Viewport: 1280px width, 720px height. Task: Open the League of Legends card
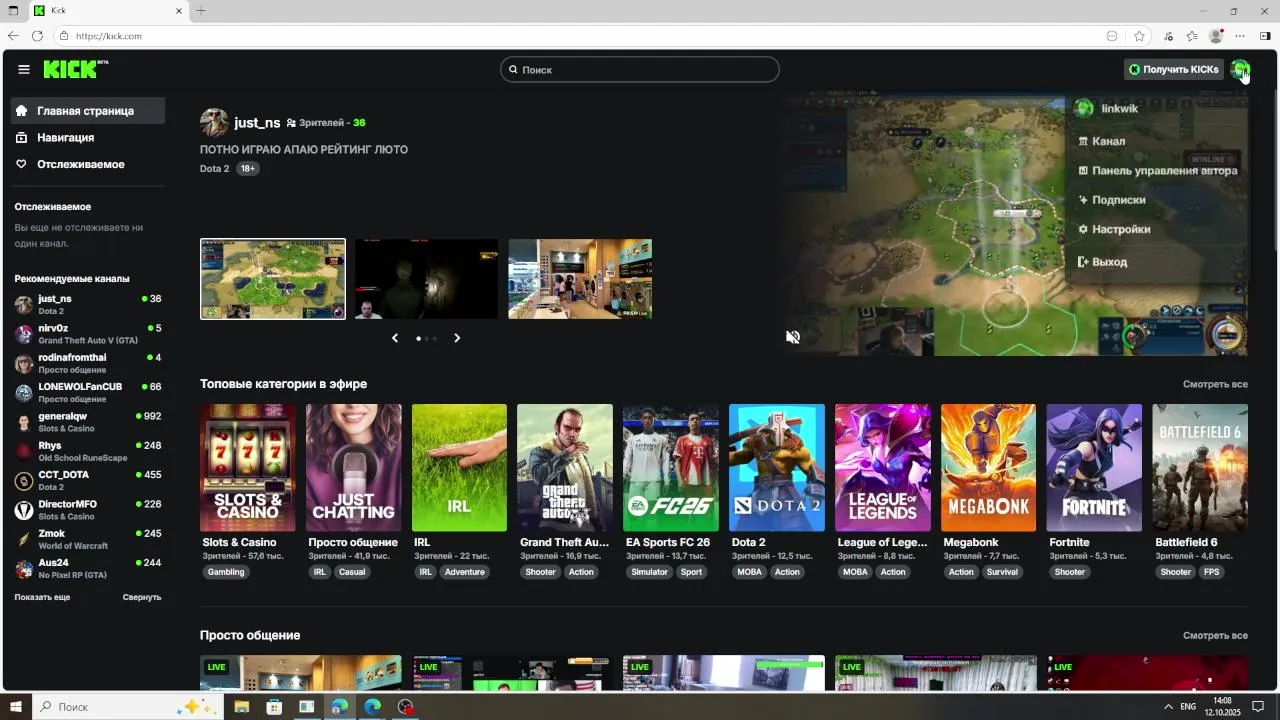pyautogui.click(x=883, y=468)
